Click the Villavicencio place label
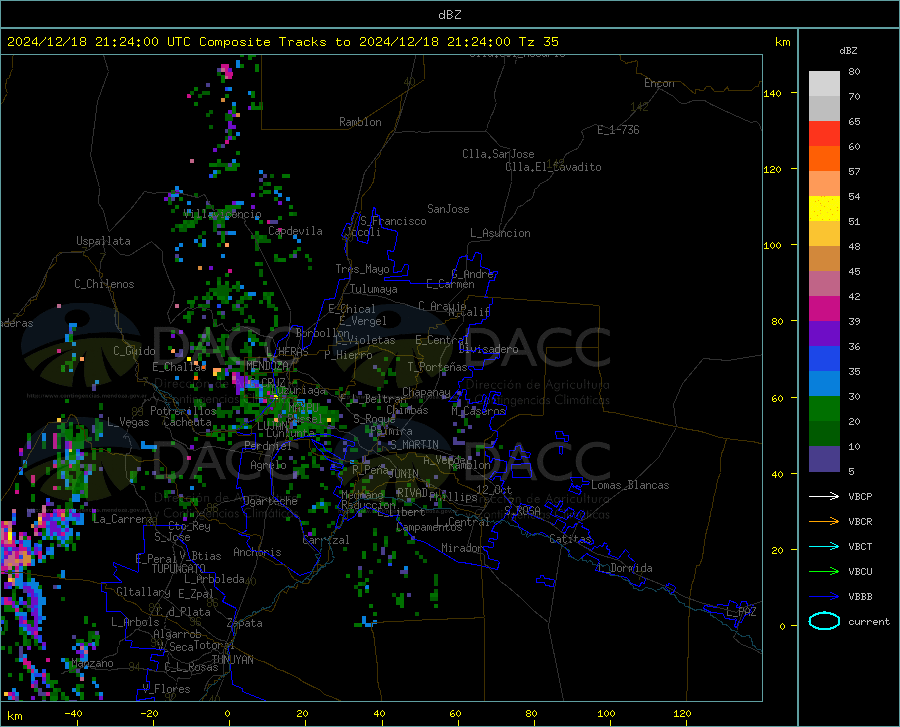Image resolution: width=900 pixels, height=727 pixels. (222, 214)
